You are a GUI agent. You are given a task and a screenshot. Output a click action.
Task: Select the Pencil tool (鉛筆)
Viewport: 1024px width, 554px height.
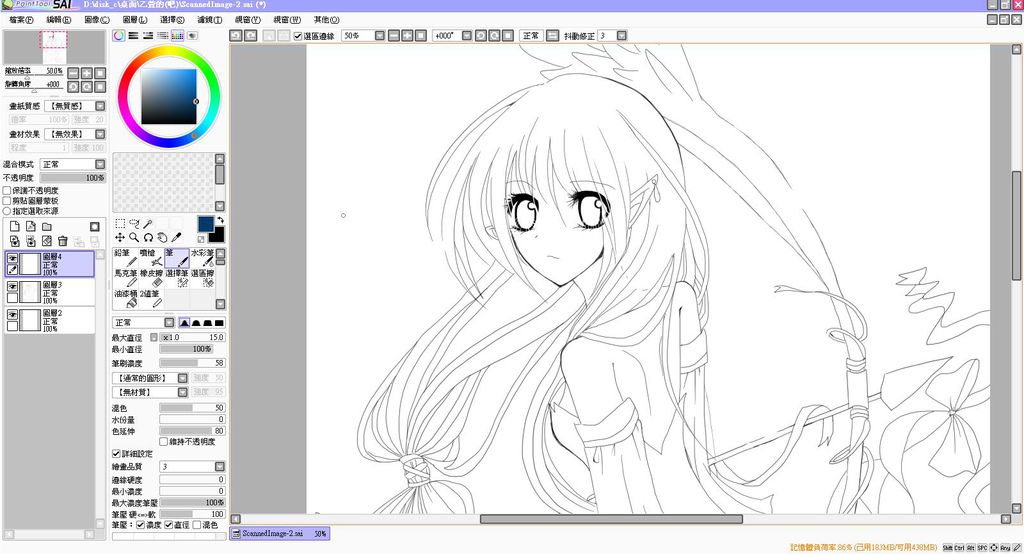coord(125,257)
